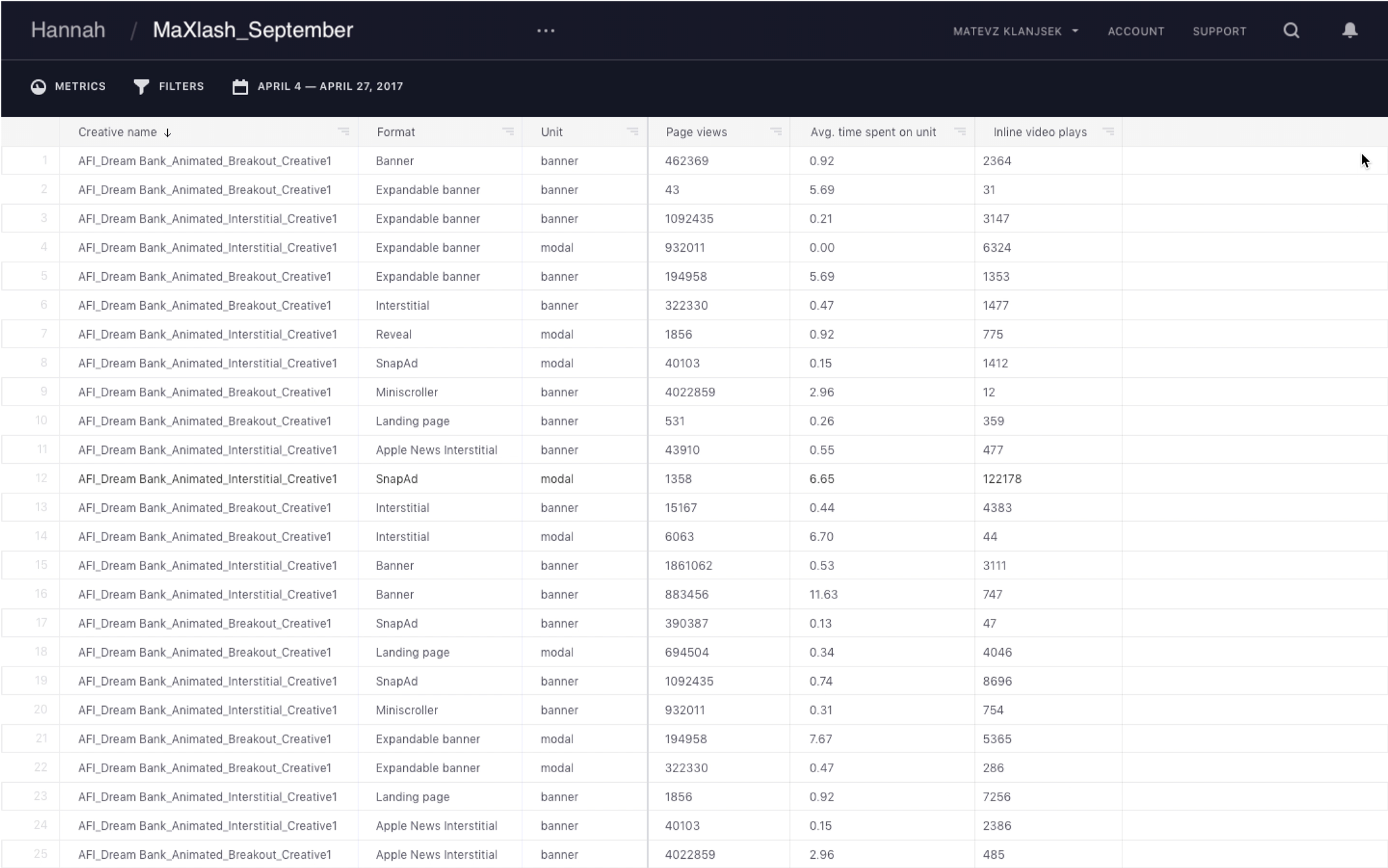Open Format column filter icon

(508, 131)
